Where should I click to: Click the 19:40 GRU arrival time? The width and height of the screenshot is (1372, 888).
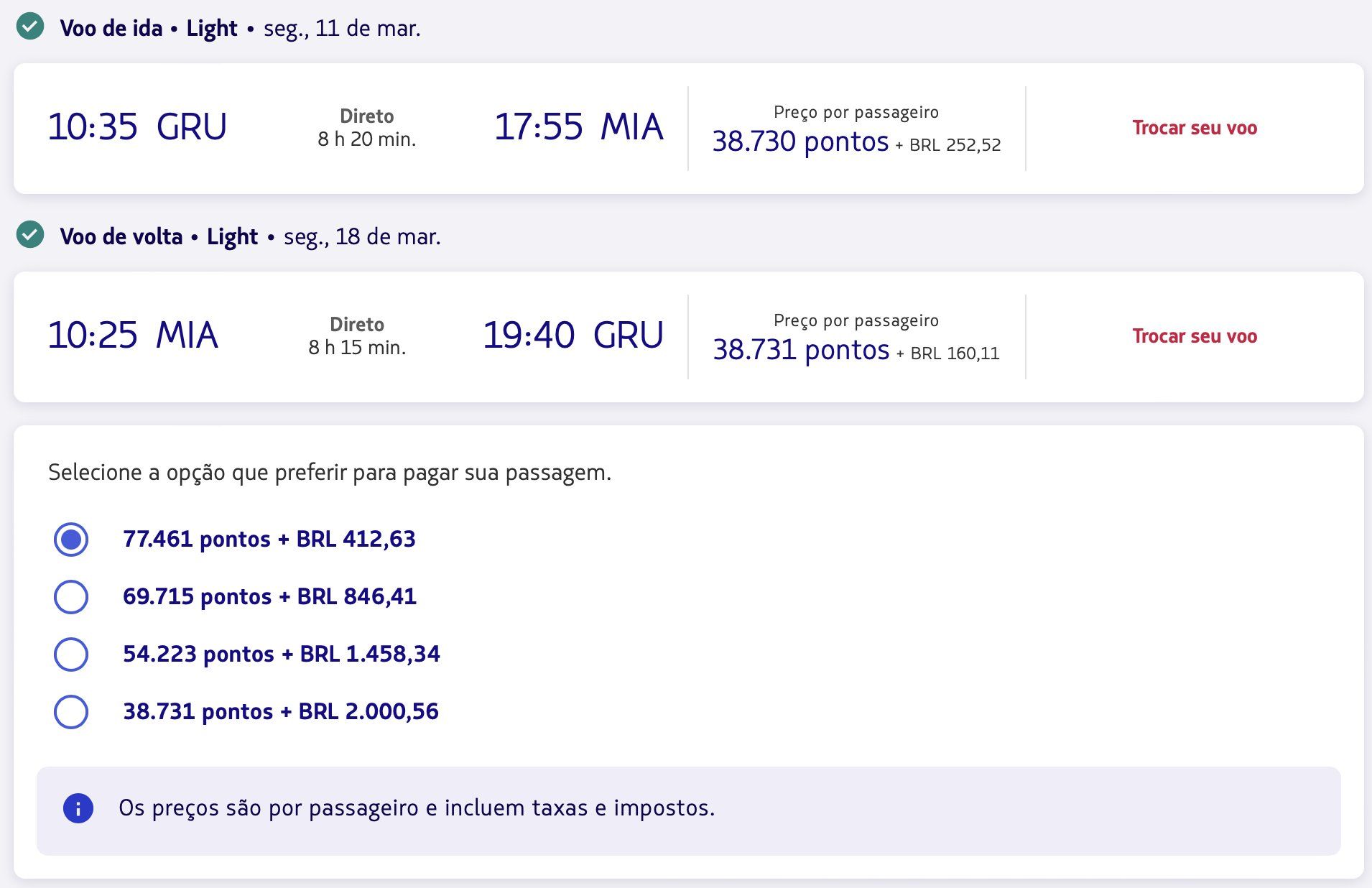tap(573, 336)
